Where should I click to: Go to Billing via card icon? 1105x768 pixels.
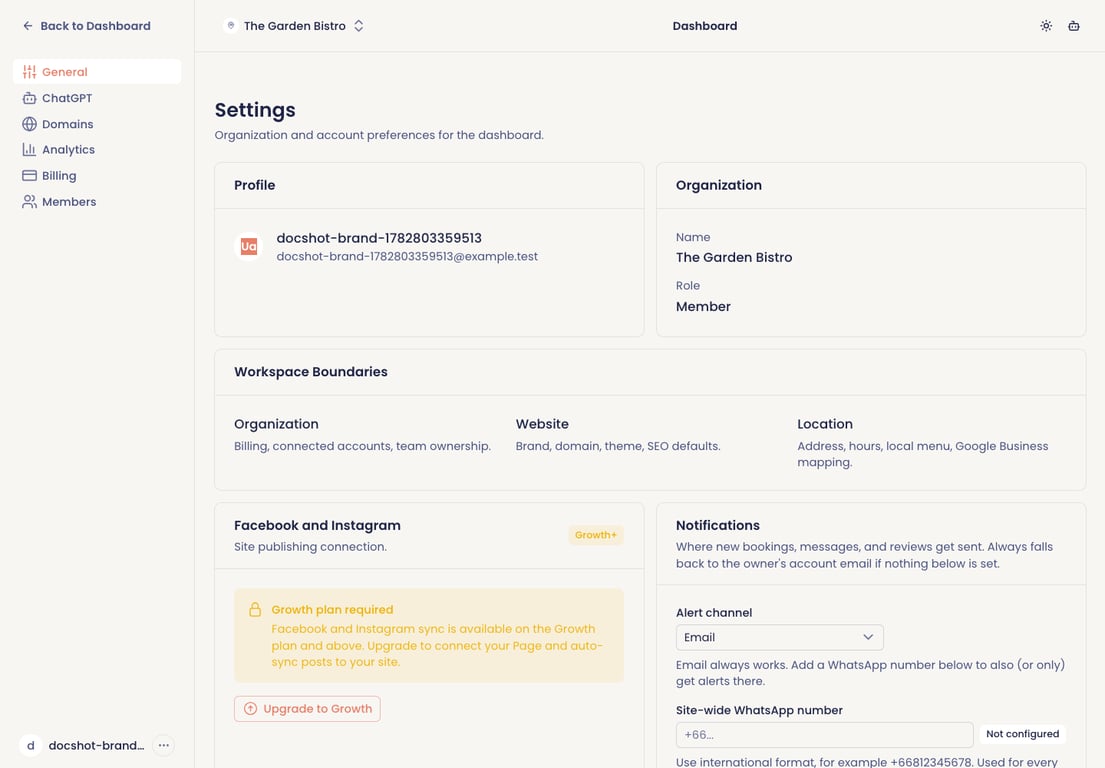pyautogui.click(x=29, y=175)
